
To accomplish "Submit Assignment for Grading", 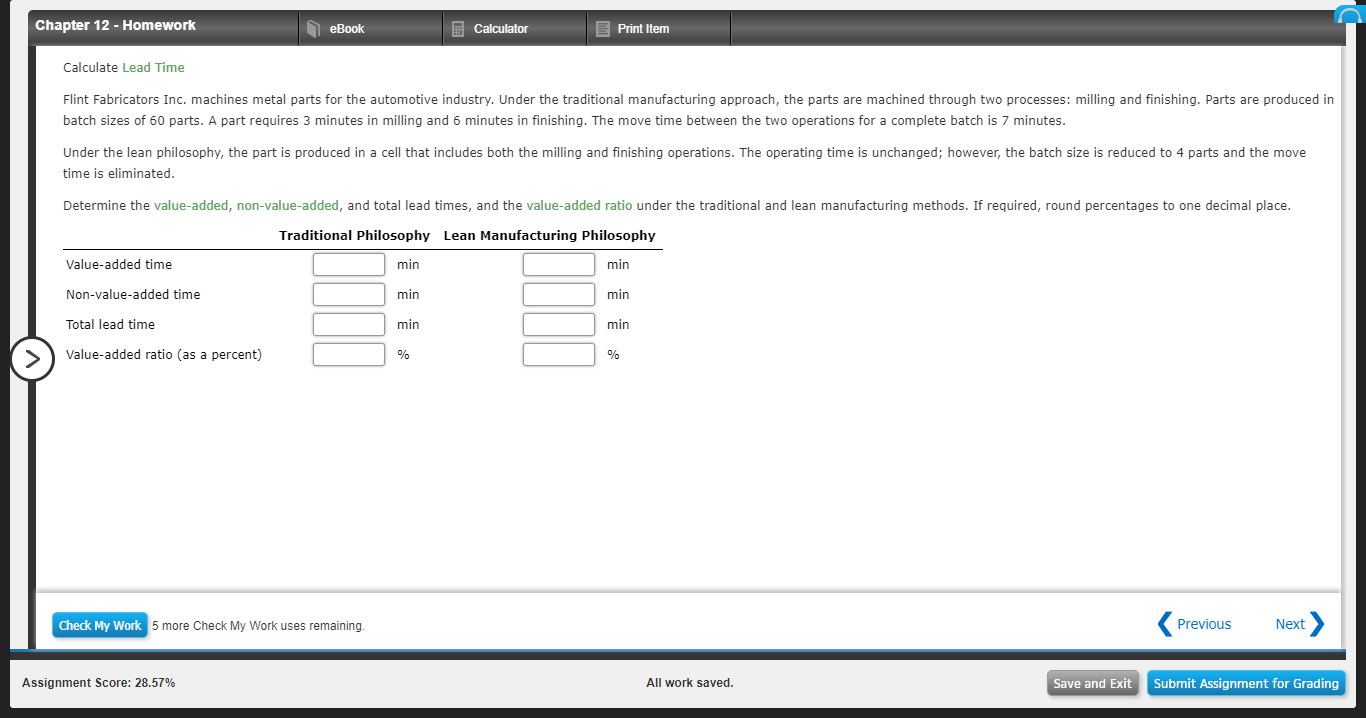I will (x=1246, y=683).
